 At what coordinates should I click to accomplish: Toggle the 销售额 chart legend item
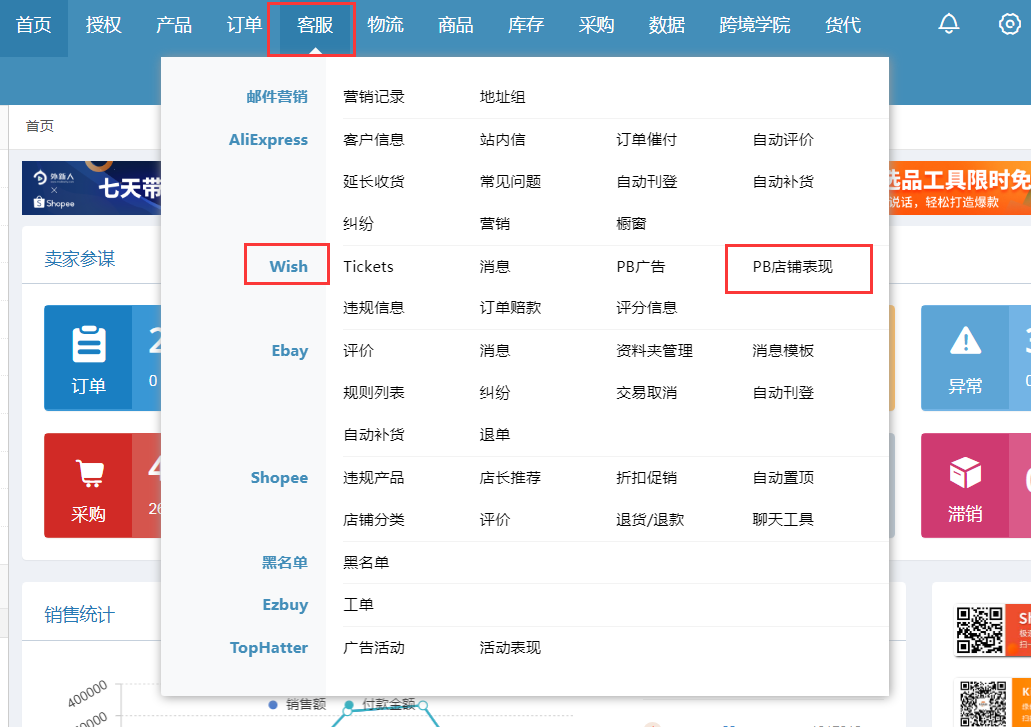(298, 704)
